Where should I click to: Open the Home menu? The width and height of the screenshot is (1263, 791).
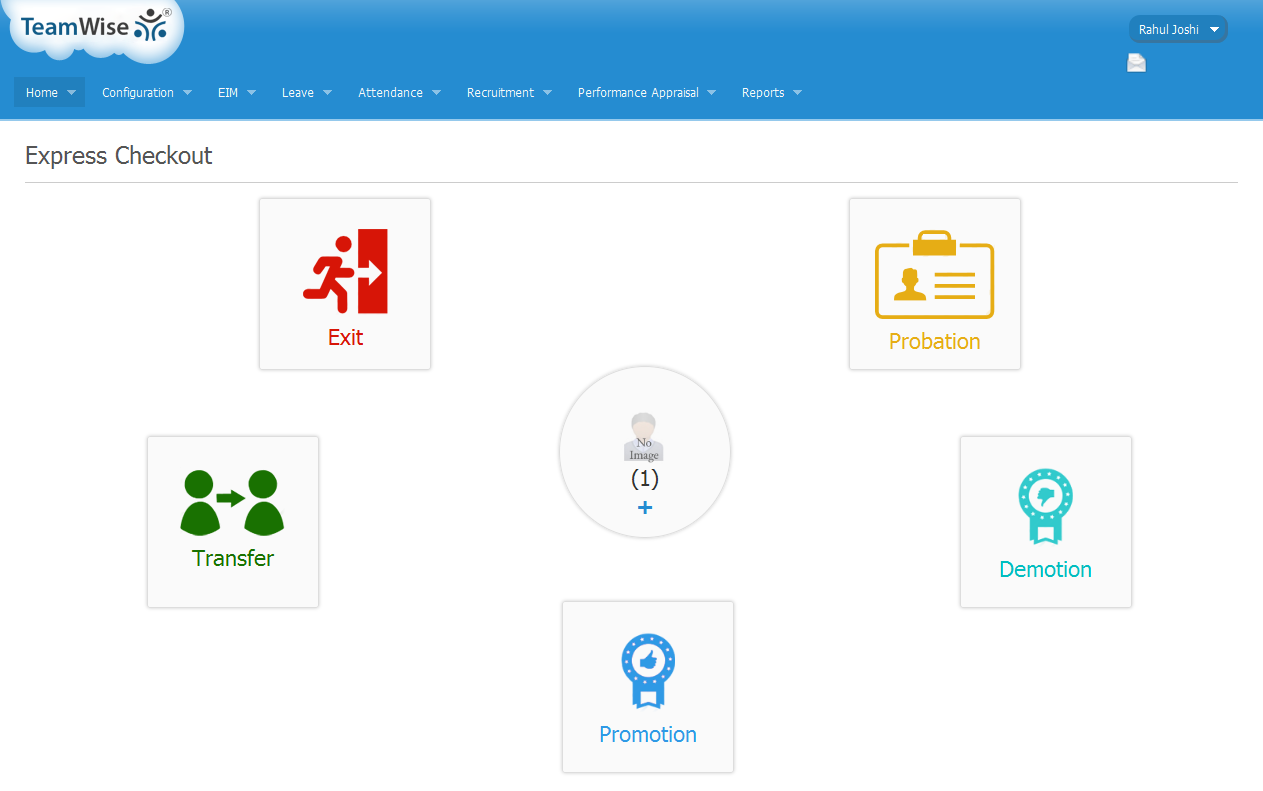(50, 93)
